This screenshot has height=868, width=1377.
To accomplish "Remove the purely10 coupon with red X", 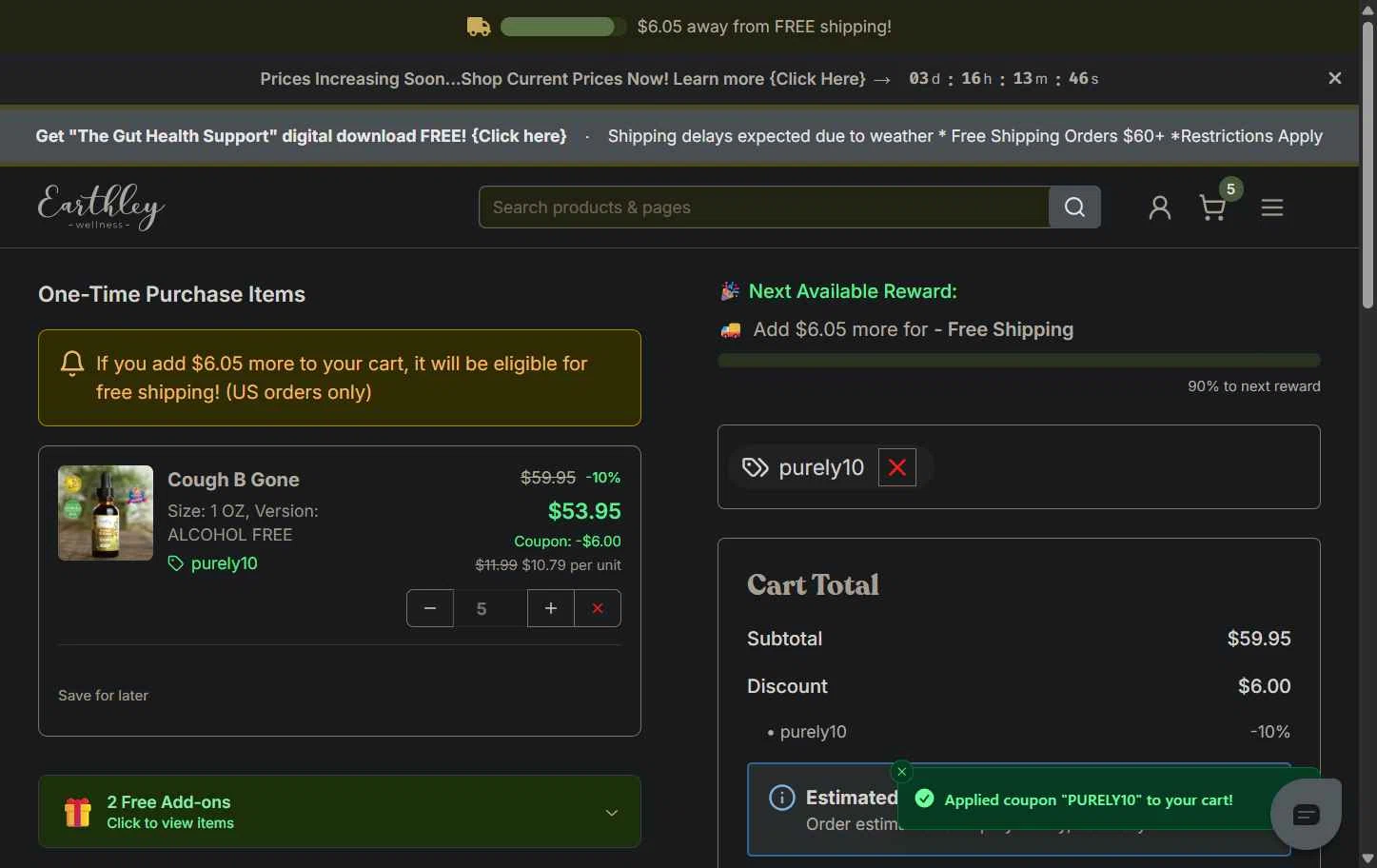I will pos(896,467).
